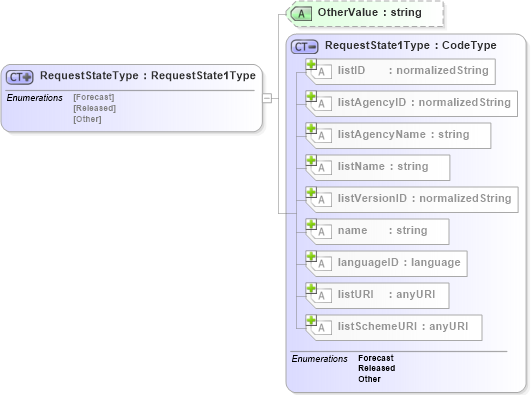Click the Enumerations heading in RequestStateType

pos(35,98)
